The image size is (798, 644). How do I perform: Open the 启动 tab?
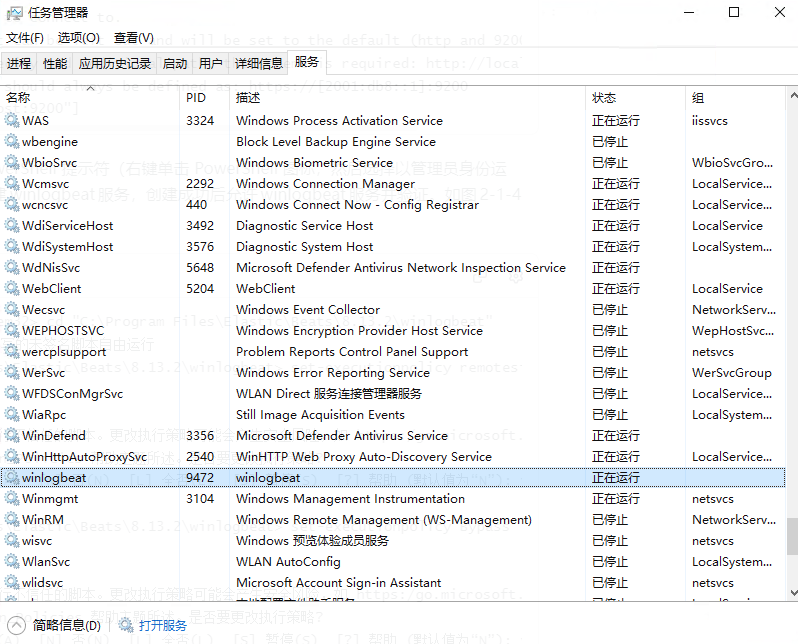coord(175,64)
